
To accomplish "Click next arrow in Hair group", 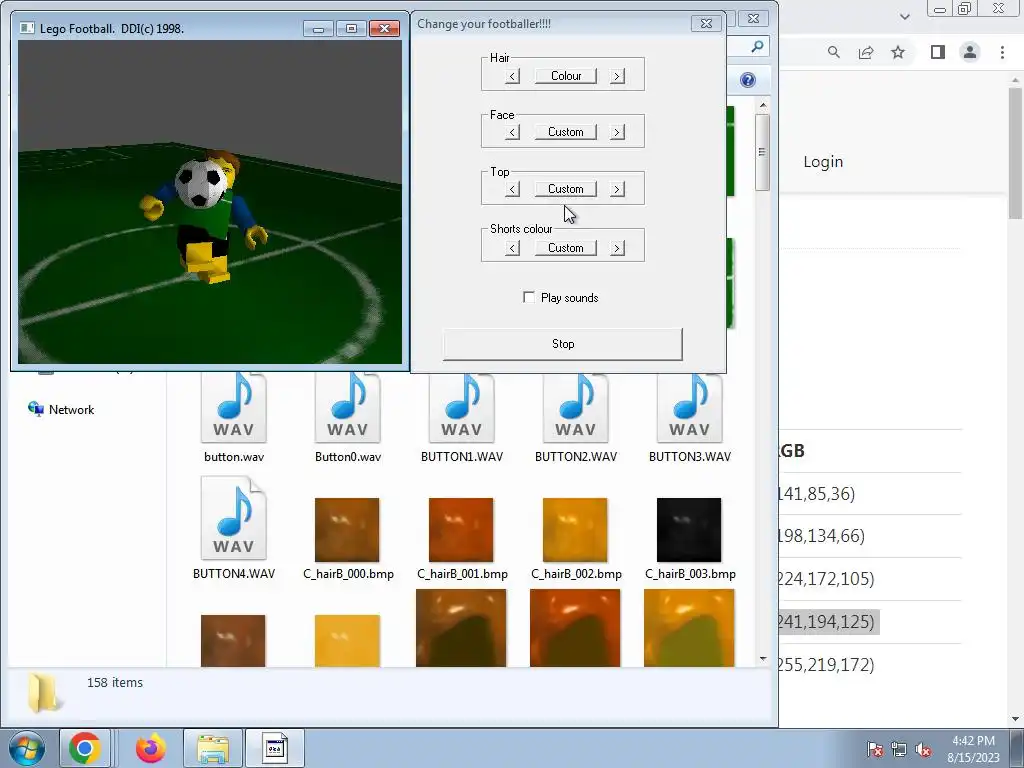I will coord(617,76).
